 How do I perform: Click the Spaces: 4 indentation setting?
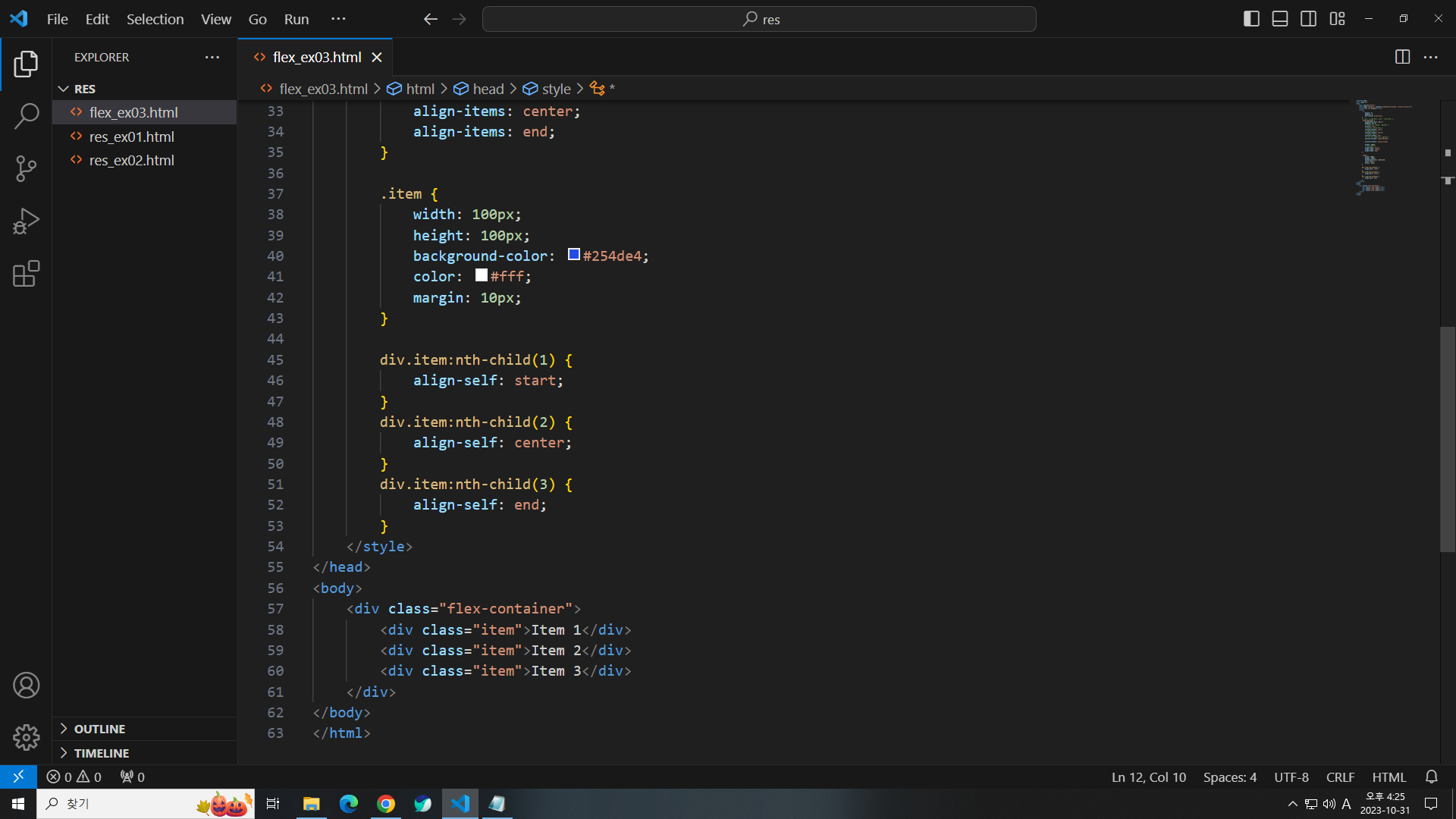[x=1229, y=777]
